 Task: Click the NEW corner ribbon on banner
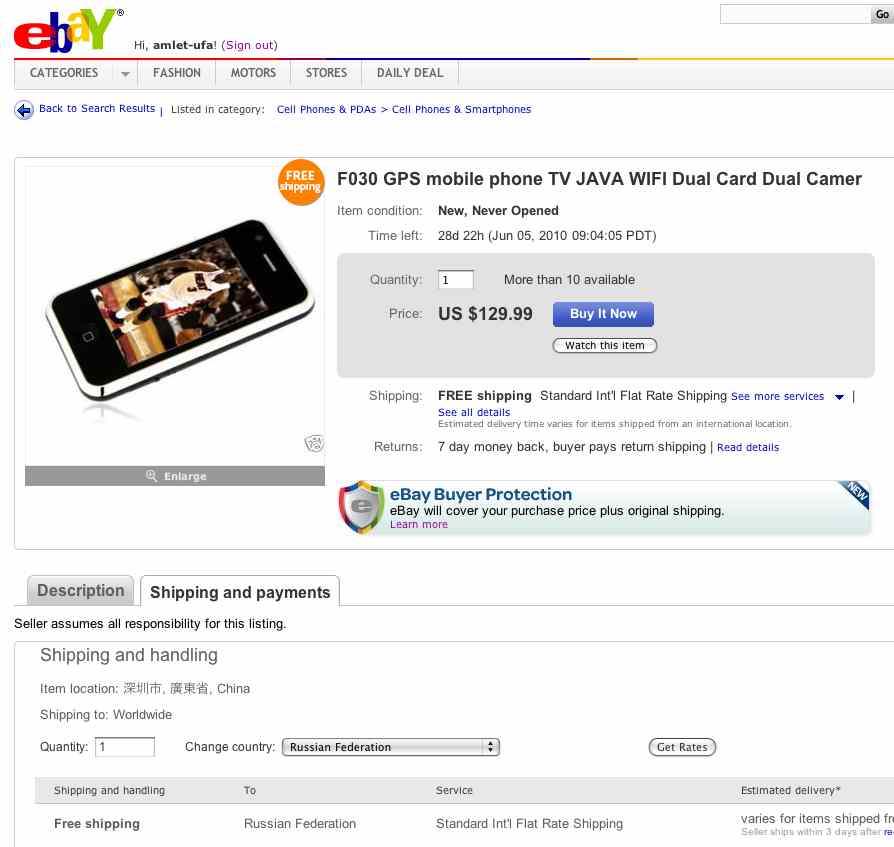coord(855,494)
